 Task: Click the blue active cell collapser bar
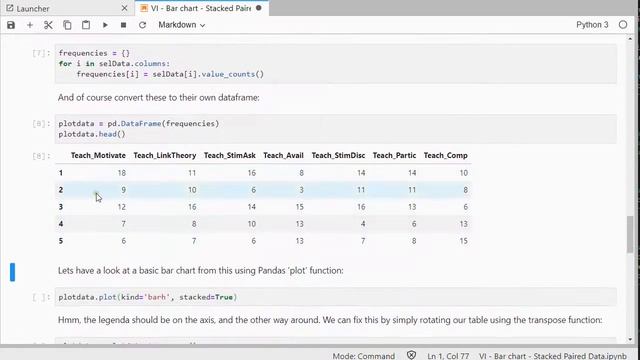[13, 272]
